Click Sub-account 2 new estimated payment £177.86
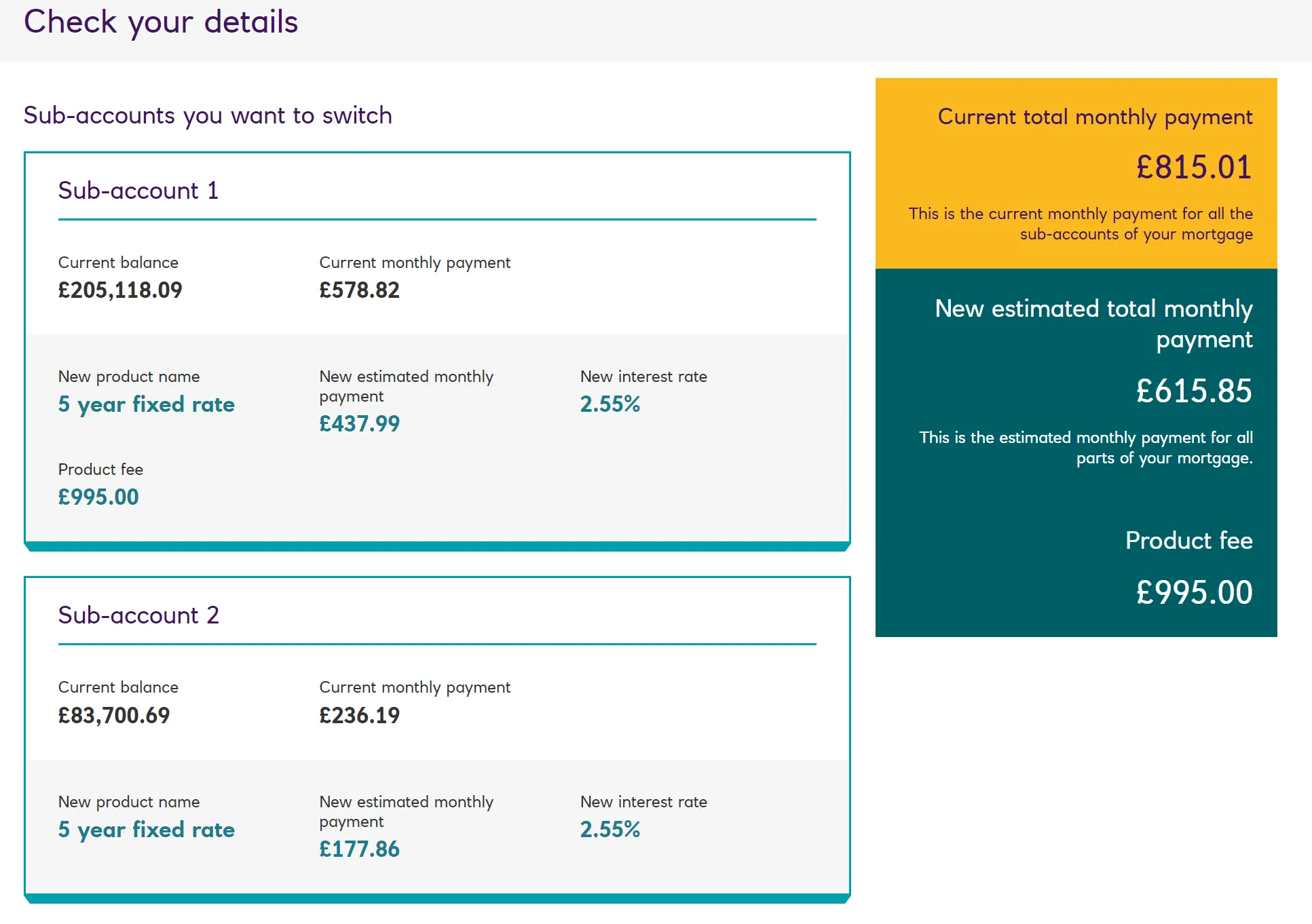 coord(359,849)
